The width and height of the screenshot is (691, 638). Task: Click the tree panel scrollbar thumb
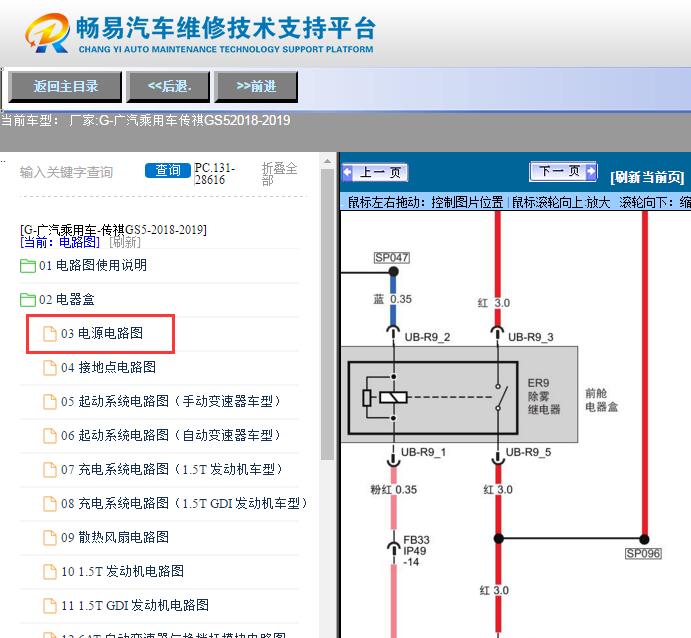[x=327, y=314]
